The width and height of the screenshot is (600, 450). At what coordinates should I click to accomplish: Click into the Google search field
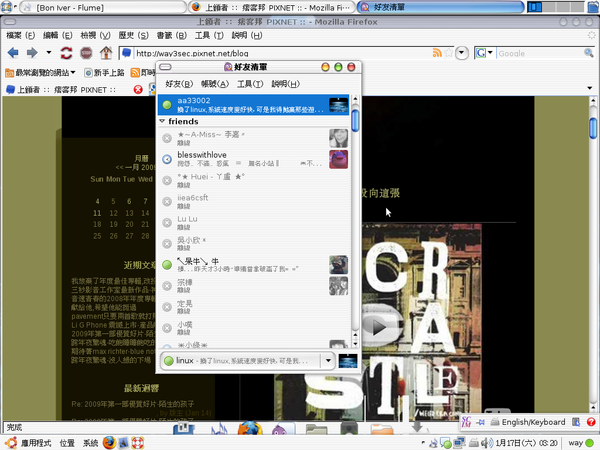pyautogui.click(x=540, y=53)
